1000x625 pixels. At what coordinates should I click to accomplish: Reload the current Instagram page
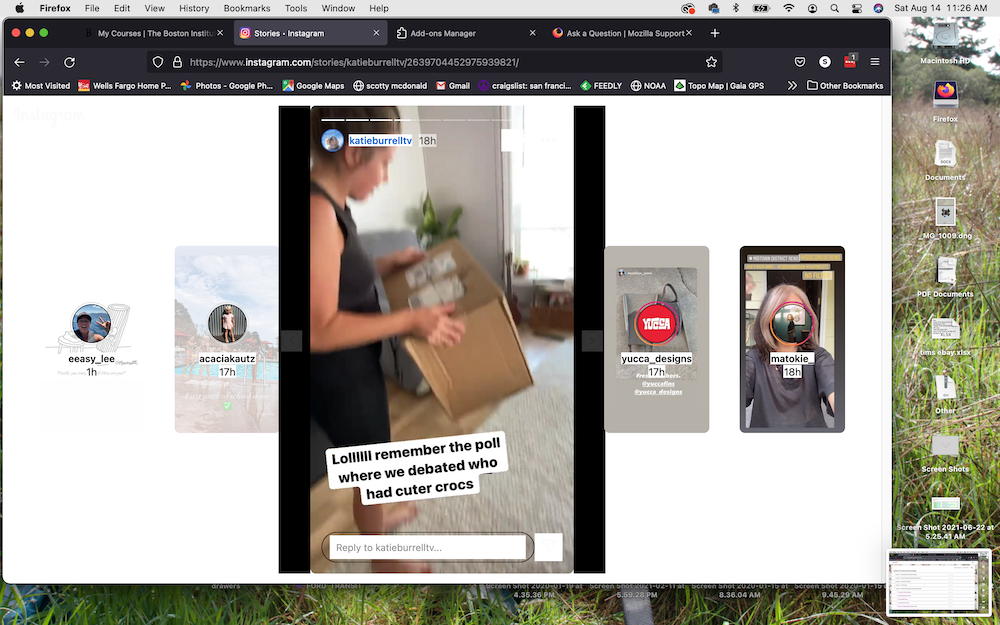[x=70, y=62]
